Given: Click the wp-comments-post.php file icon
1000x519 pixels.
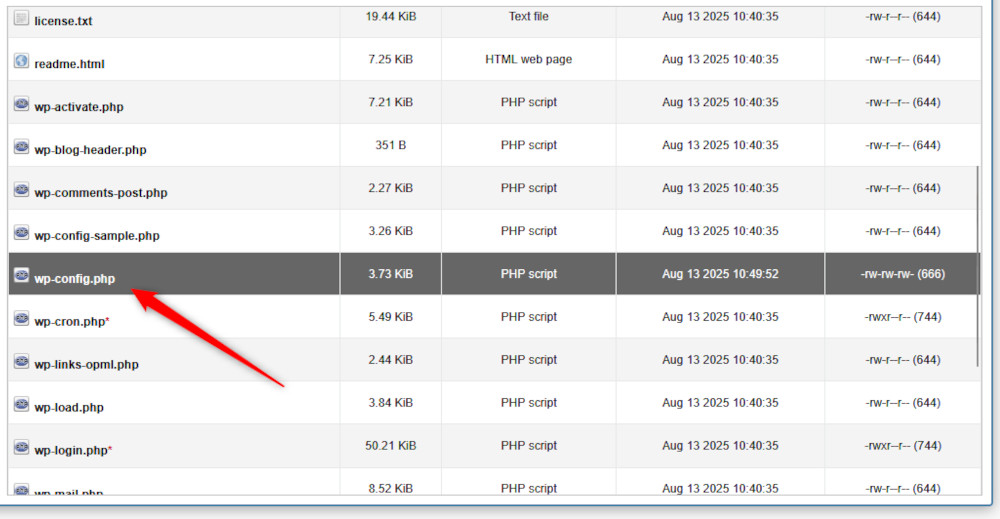Looking at the screenshot, I should click(x=21, y=189).
